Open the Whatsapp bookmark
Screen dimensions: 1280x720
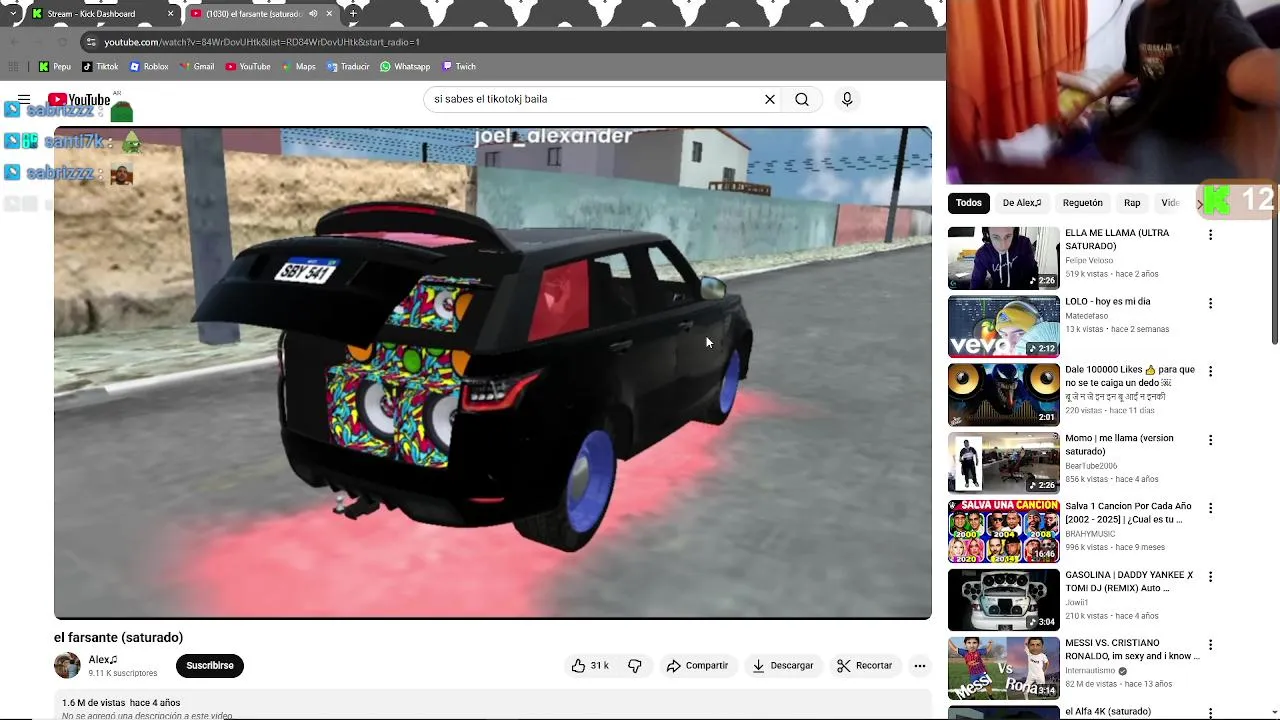(405, 67)
